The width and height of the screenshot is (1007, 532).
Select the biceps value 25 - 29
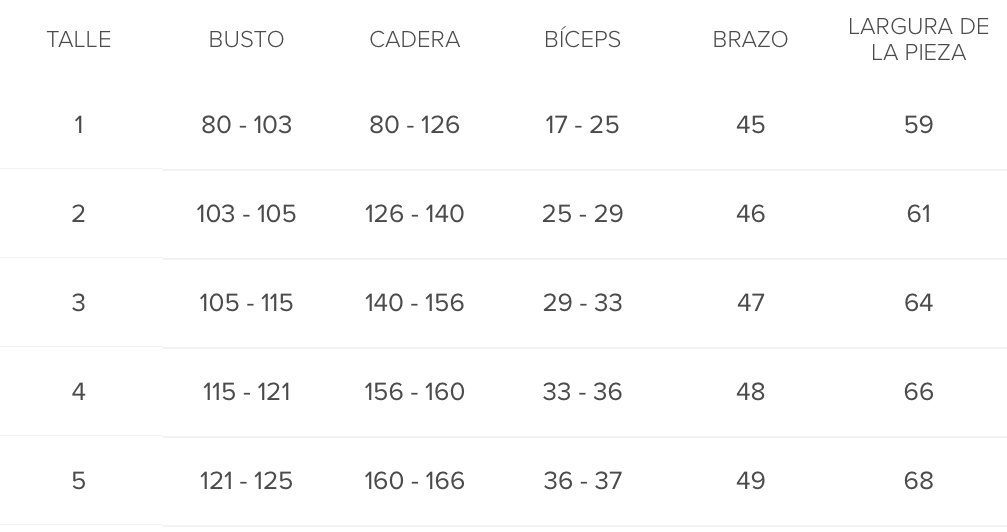[x=582, y=214]
